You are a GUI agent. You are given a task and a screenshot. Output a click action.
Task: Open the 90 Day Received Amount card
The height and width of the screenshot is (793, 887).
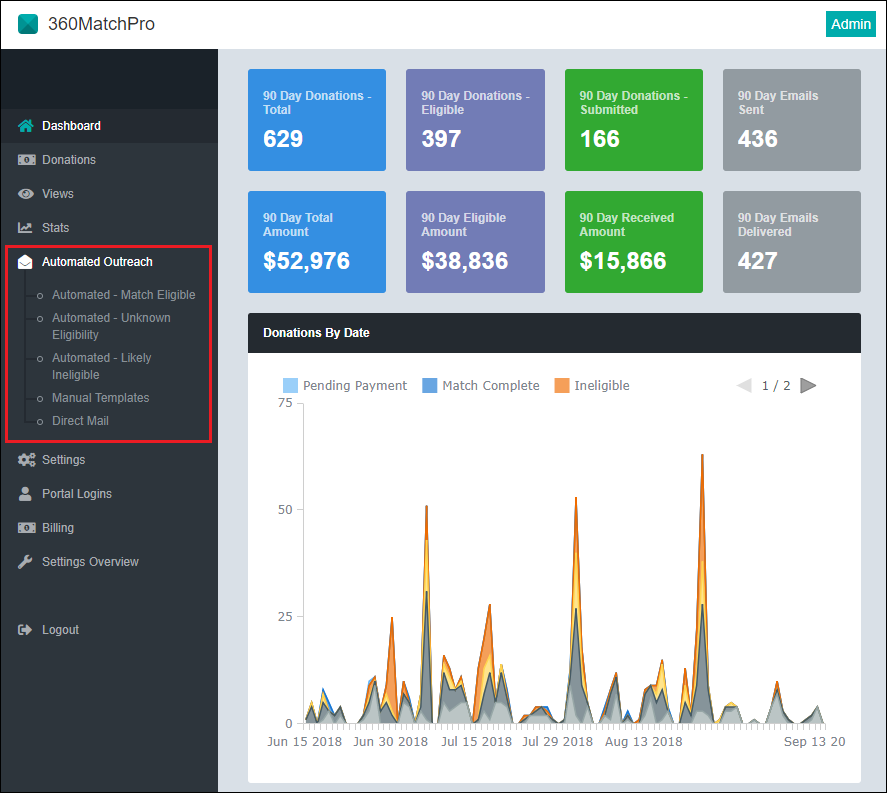[x=634, y=242]
